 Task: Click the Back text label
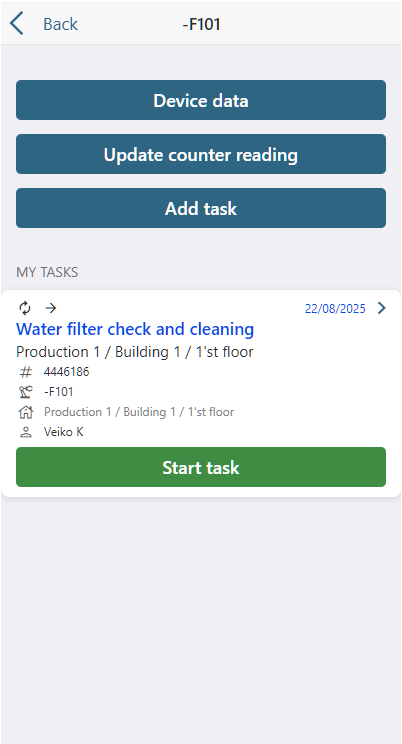(x=60, y=24)
